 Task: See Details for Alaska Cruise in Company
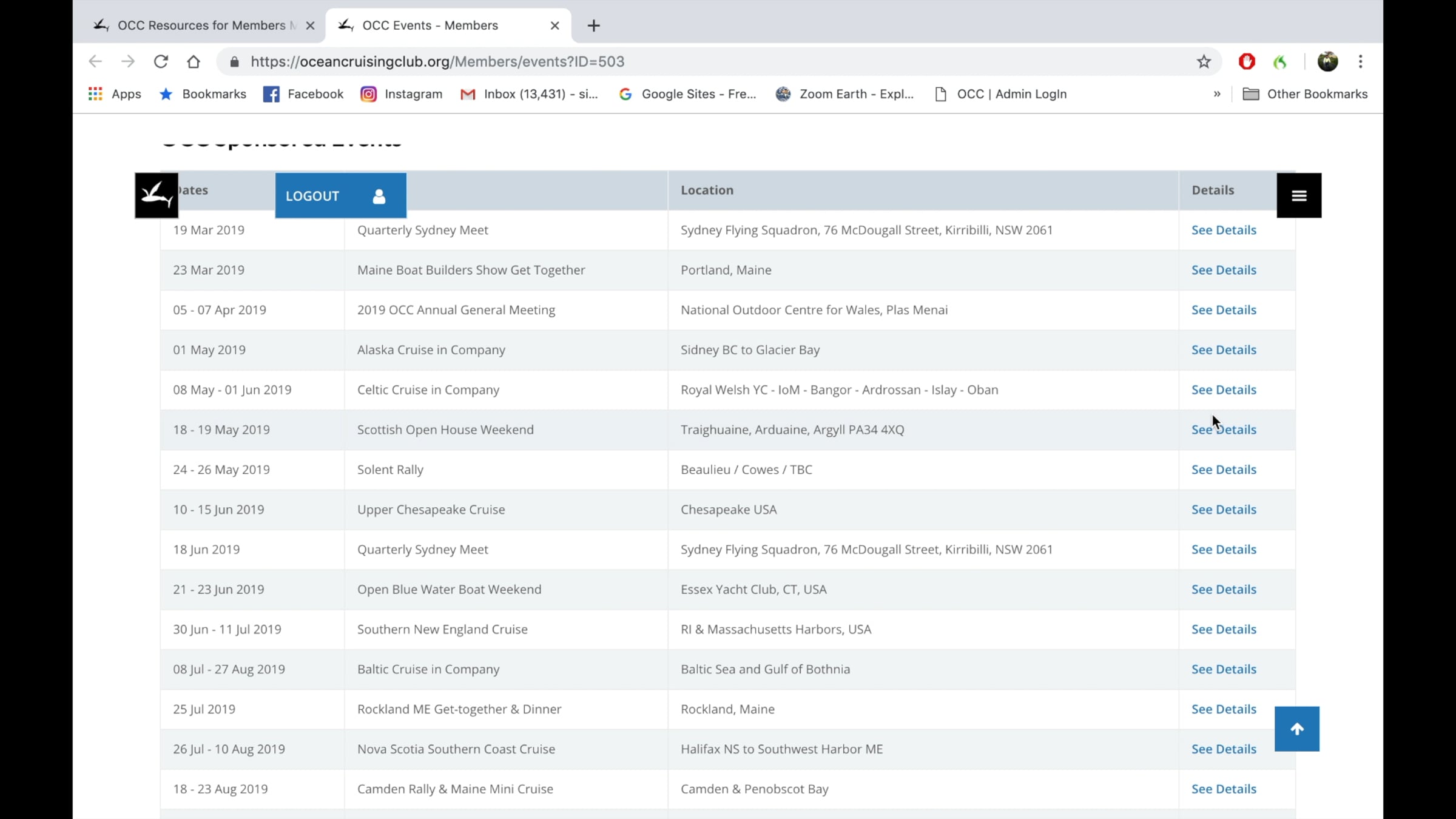coord(1224,350)
